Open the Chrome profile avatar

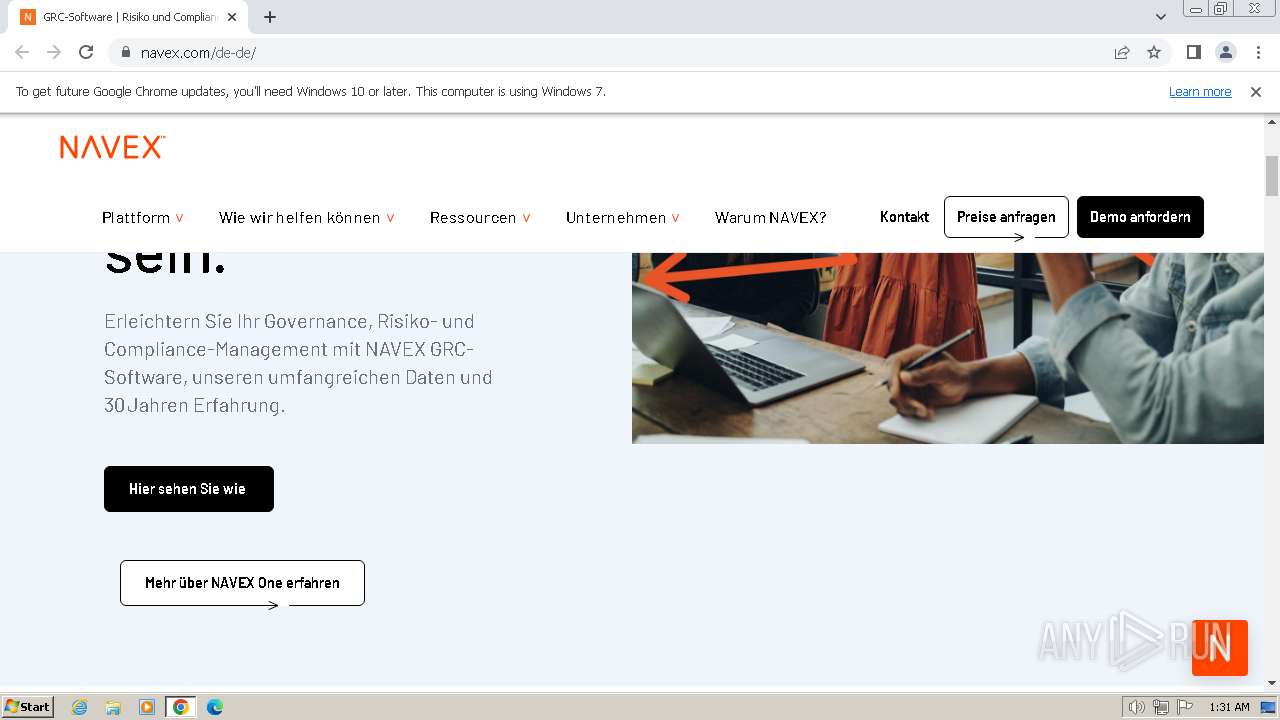tap(1225, 52)
